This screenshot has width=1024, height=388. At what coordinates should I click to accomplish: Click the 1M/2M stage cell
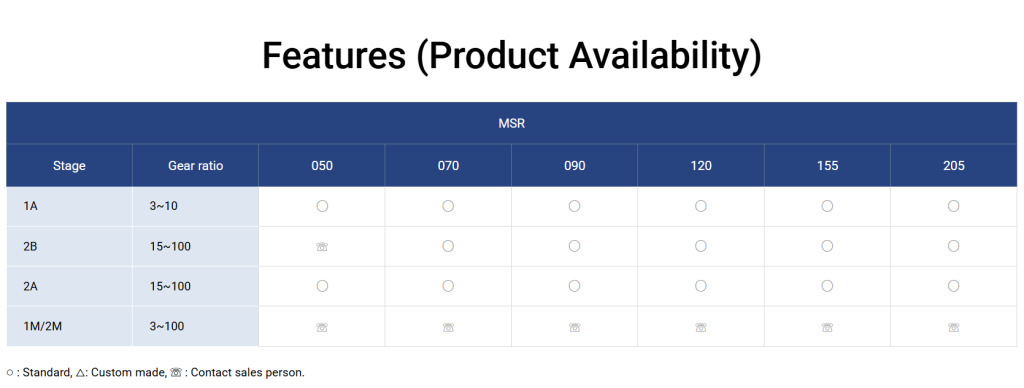[69, 327]
